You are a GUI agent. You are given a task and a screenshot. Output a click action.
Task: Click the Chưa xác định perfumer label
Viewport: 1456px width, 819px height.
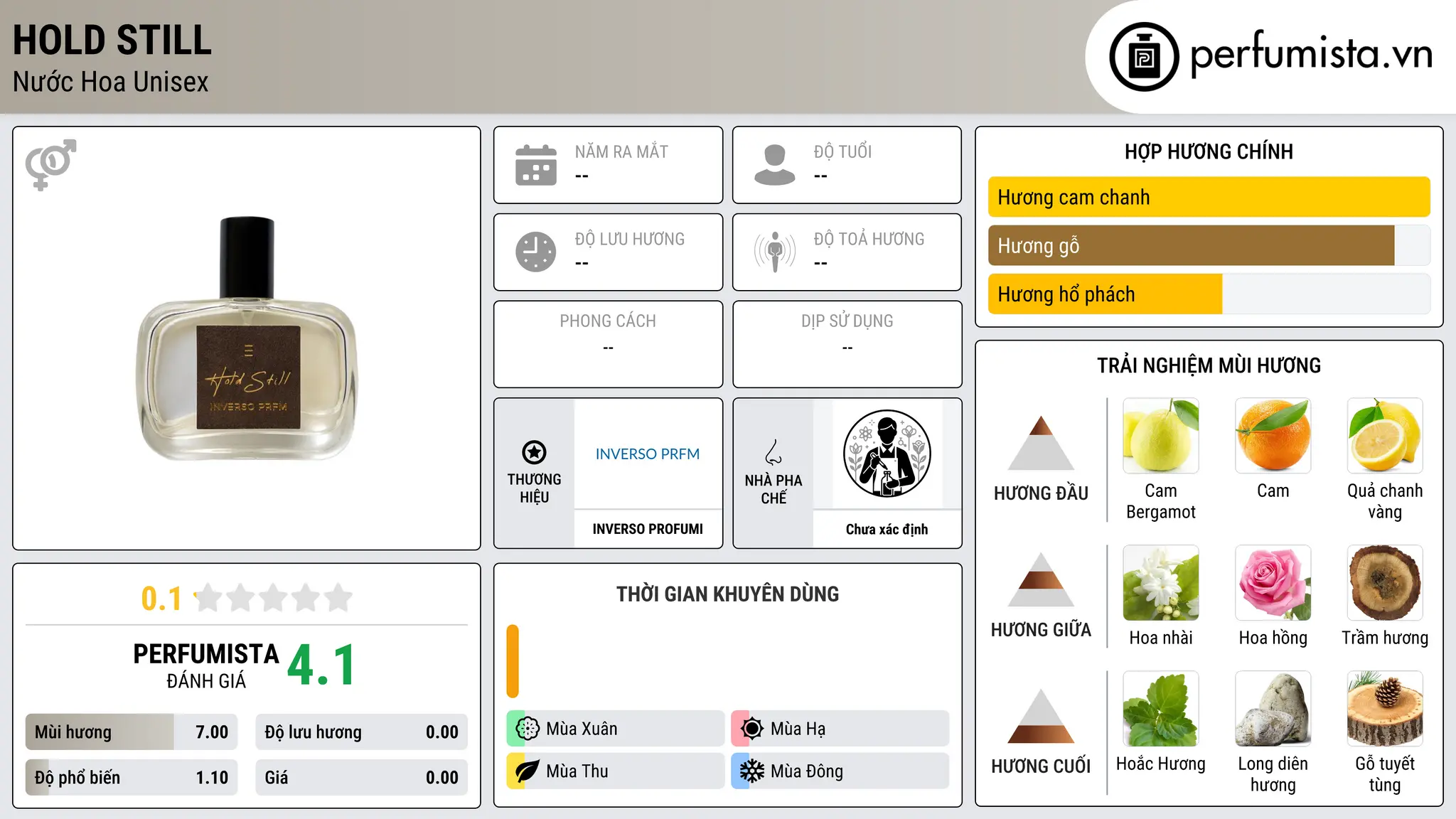pyautogui.click(x=887, y=529)
